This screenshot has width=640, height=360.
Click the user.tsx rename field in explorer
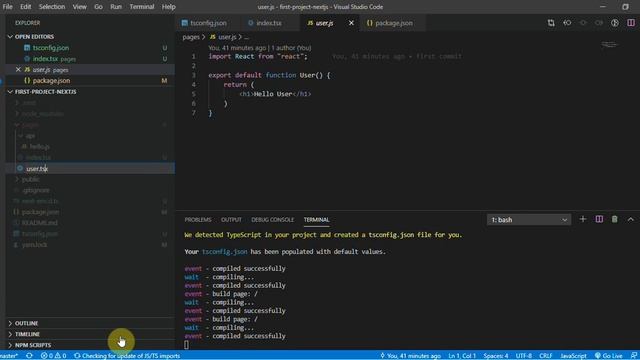[99, 168]
